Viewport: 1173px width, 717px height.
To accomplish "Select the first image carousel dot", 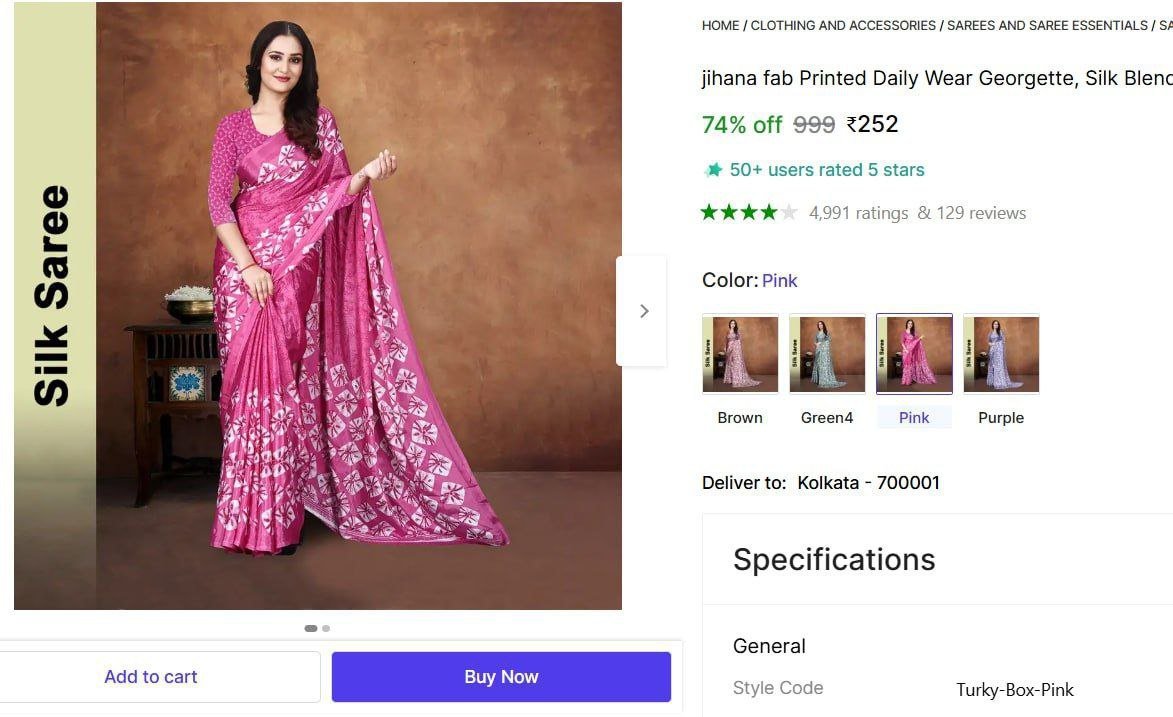I will click(x=310, y=628).
